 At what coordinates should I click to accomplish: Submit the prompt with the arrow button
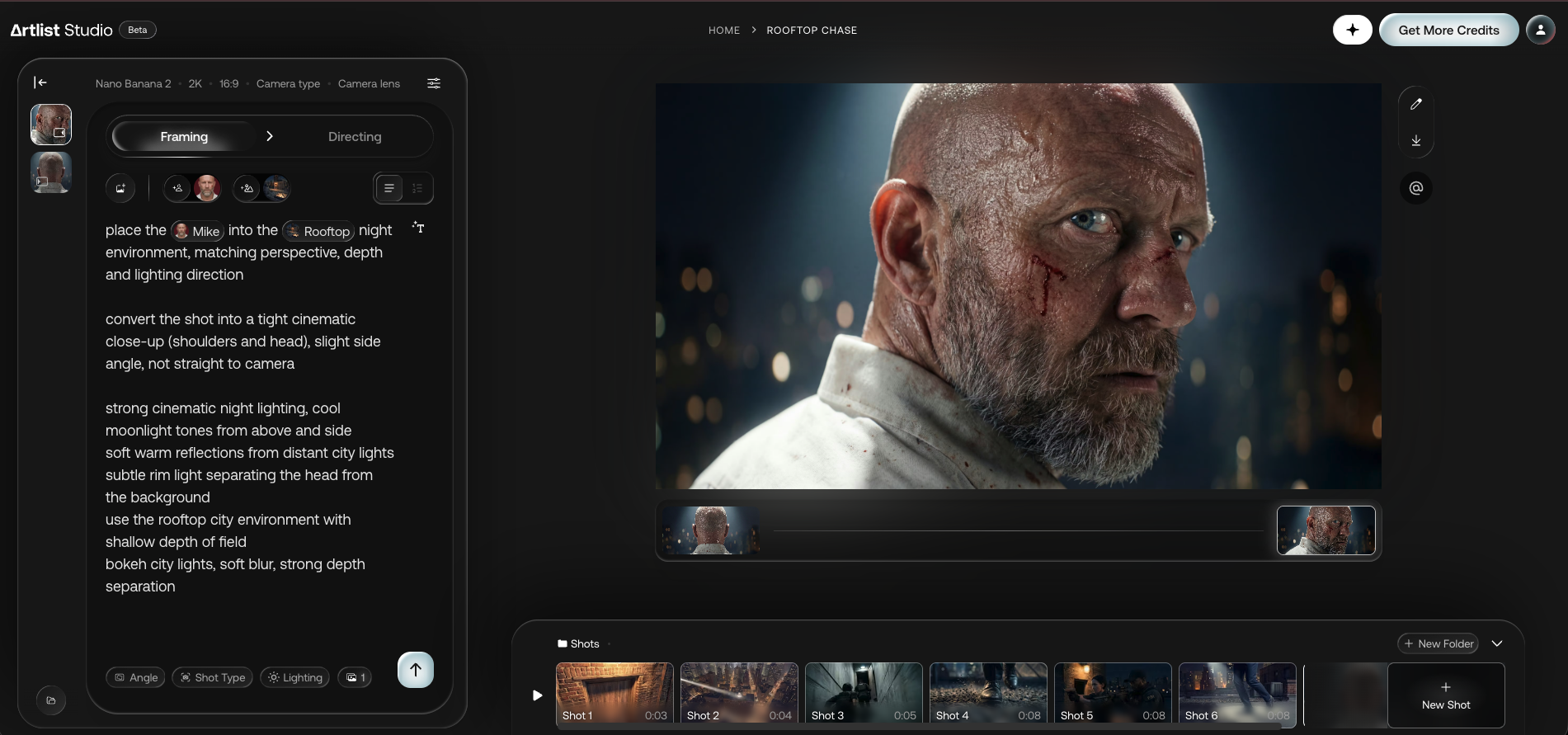click(x=416, y=670)
